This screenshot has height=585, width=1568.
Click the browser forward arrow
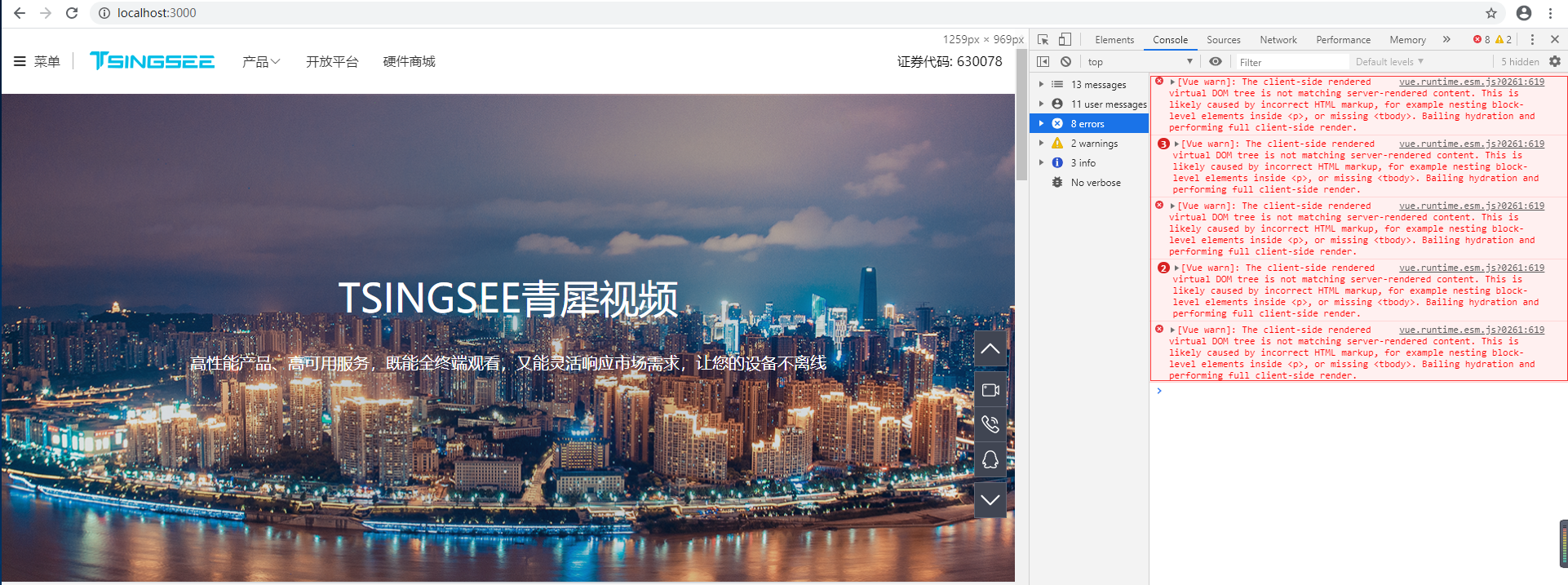(x=46, y=13)
